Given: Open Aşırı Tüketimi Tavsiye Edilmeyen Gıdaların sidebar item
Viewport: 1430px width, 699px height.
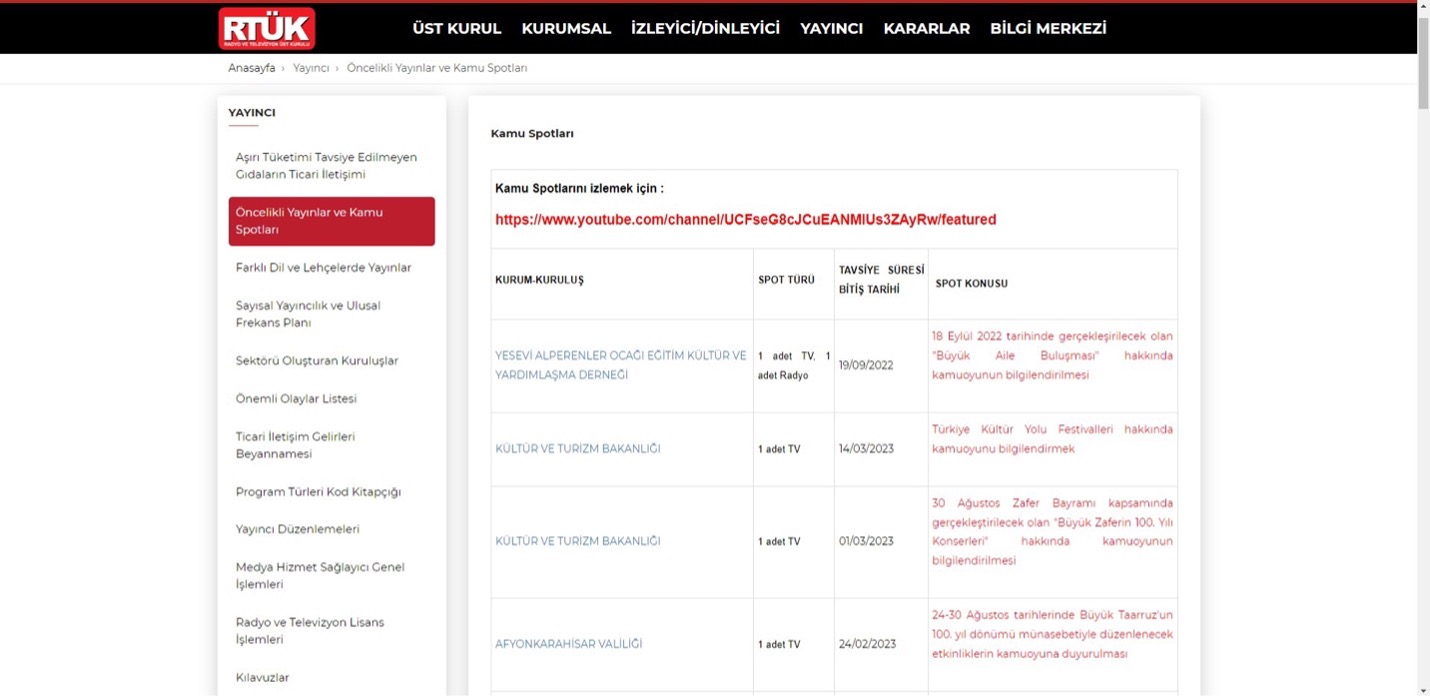Looking at the screenshot, I should pos(326,166).
